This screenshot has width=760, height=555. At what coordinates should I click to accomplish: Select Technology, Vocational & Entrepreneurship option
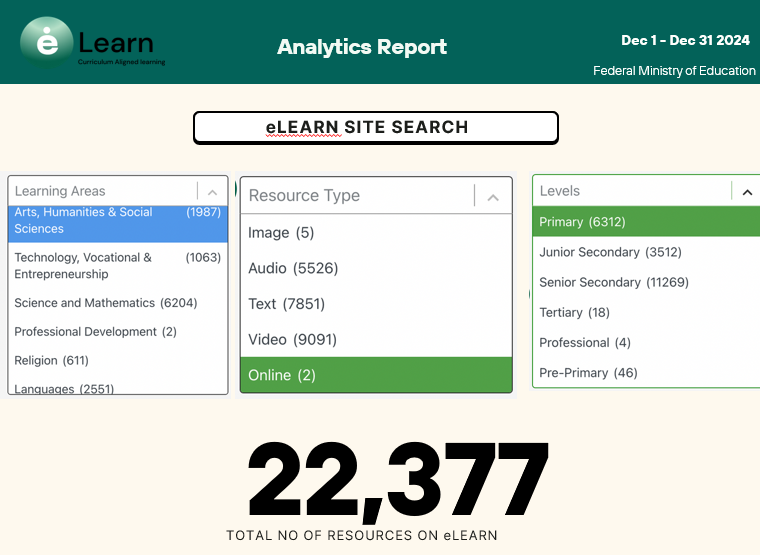coord(118,266)
